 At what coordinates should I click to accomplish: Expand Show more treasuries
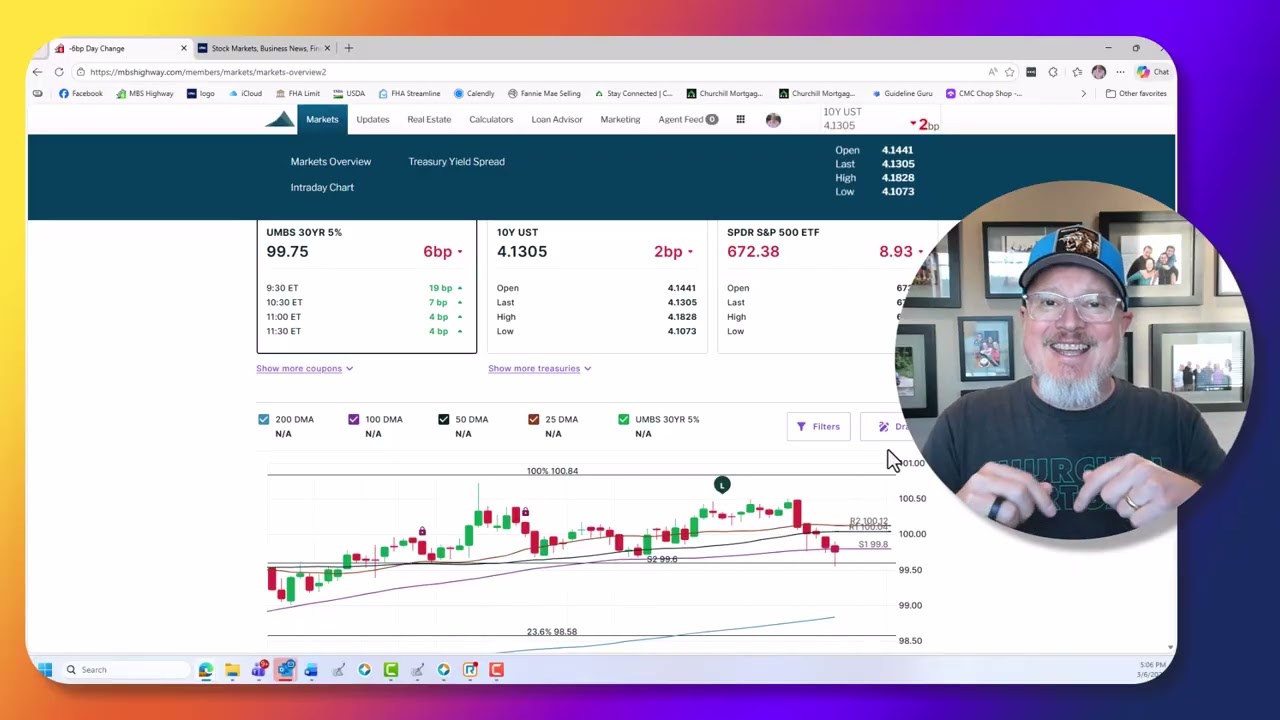point(539,369)
